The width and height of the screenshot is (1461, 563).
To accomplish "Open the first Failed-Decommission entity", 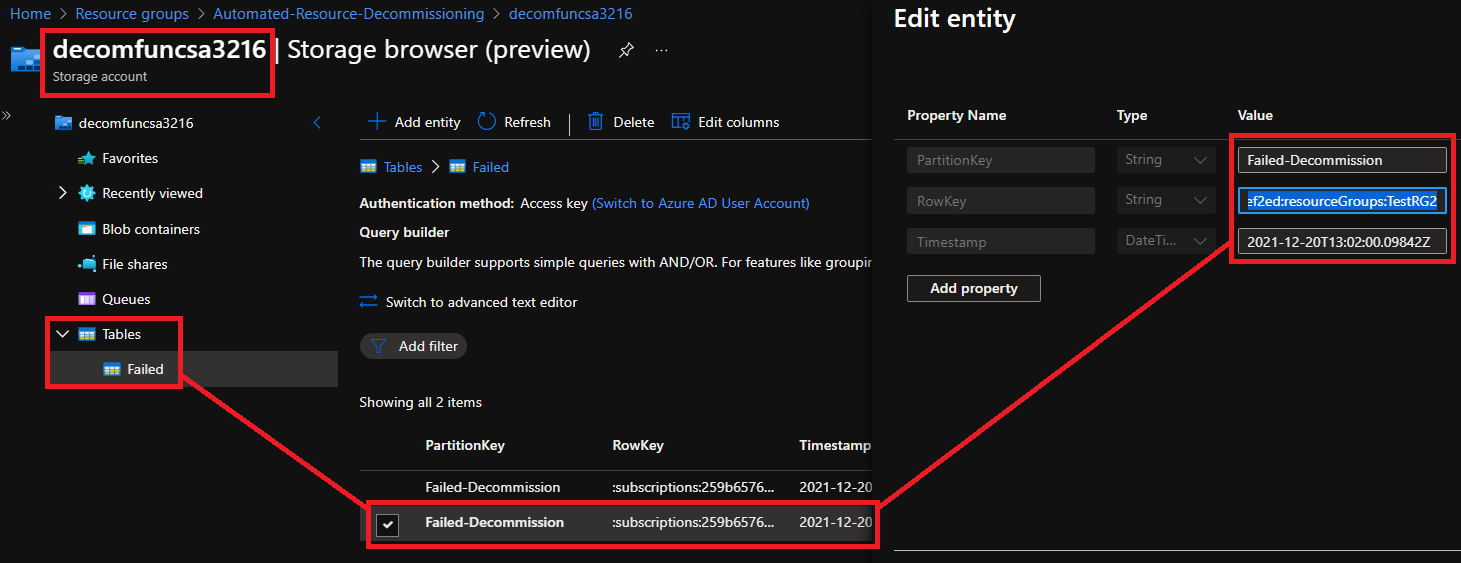I will [493, 487].
